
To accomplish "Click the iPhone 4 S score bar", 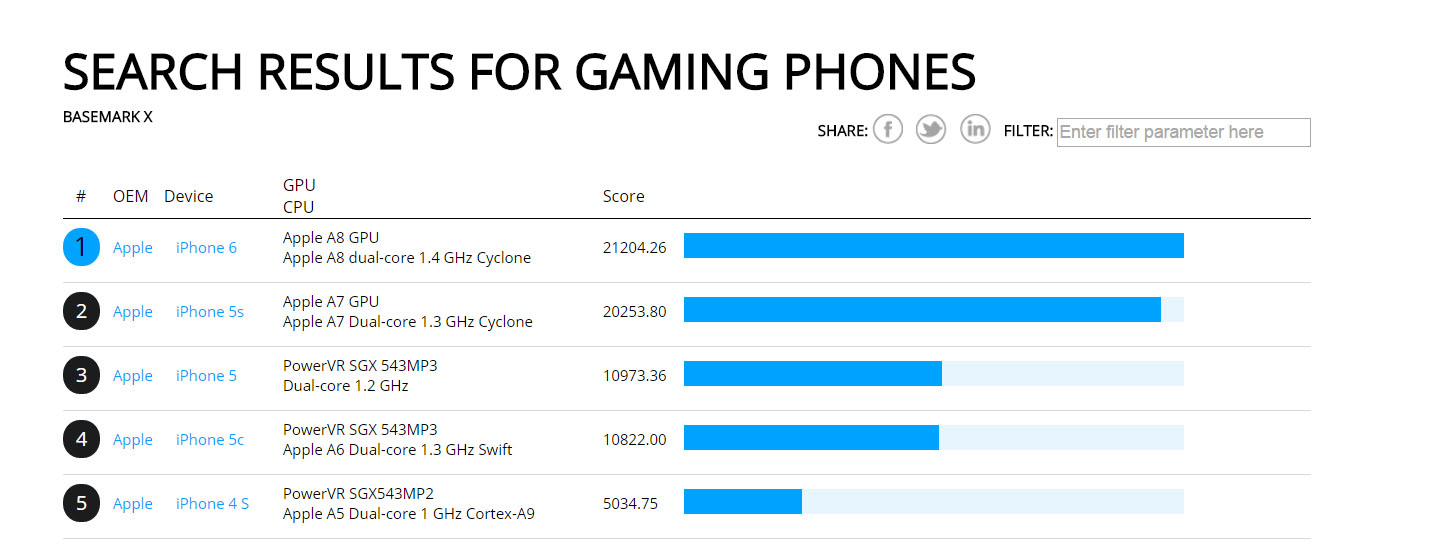I will click(x=934, y=502).
